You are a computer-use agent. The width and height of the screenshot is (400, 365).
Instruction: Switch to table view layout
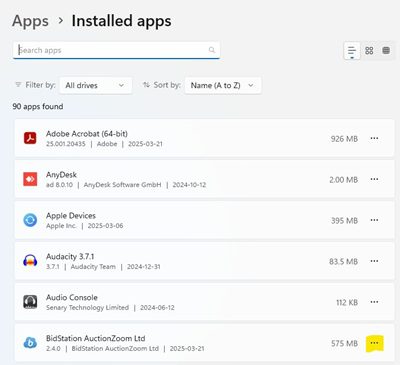[x=386, y=51]
